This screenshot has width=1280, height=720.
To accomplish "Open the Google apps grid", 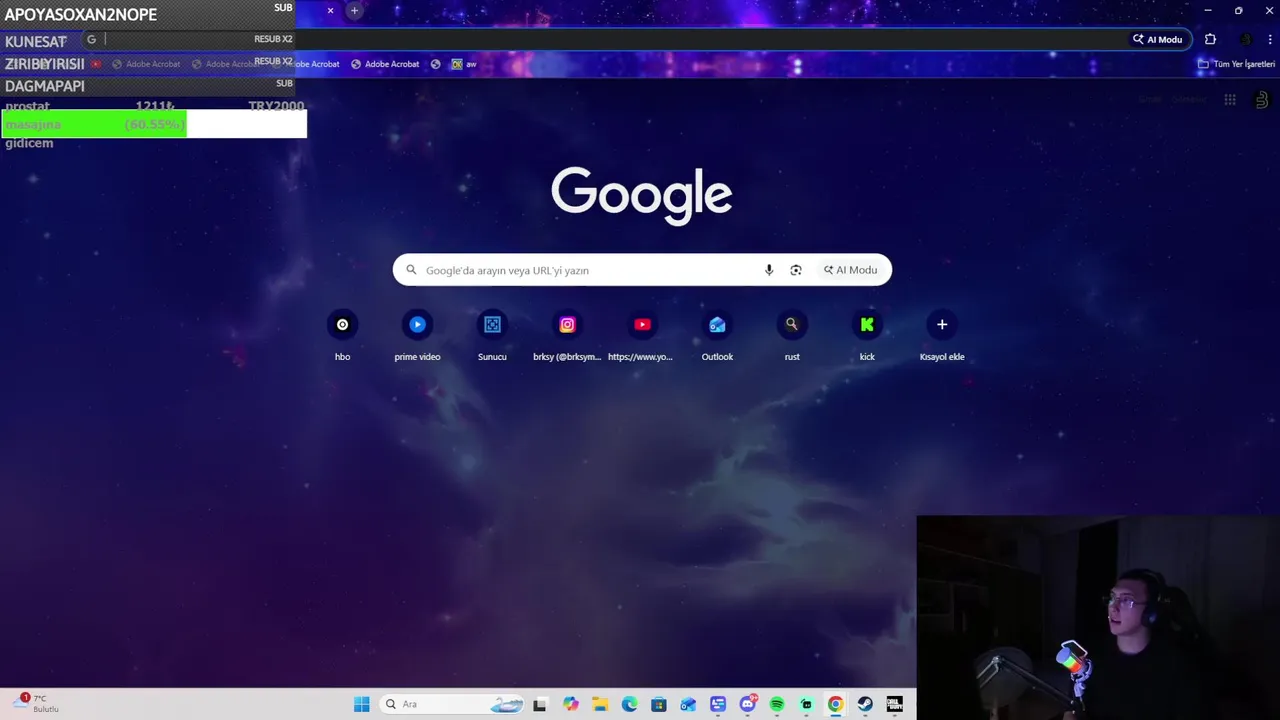I will click(x=1230, y=100).
